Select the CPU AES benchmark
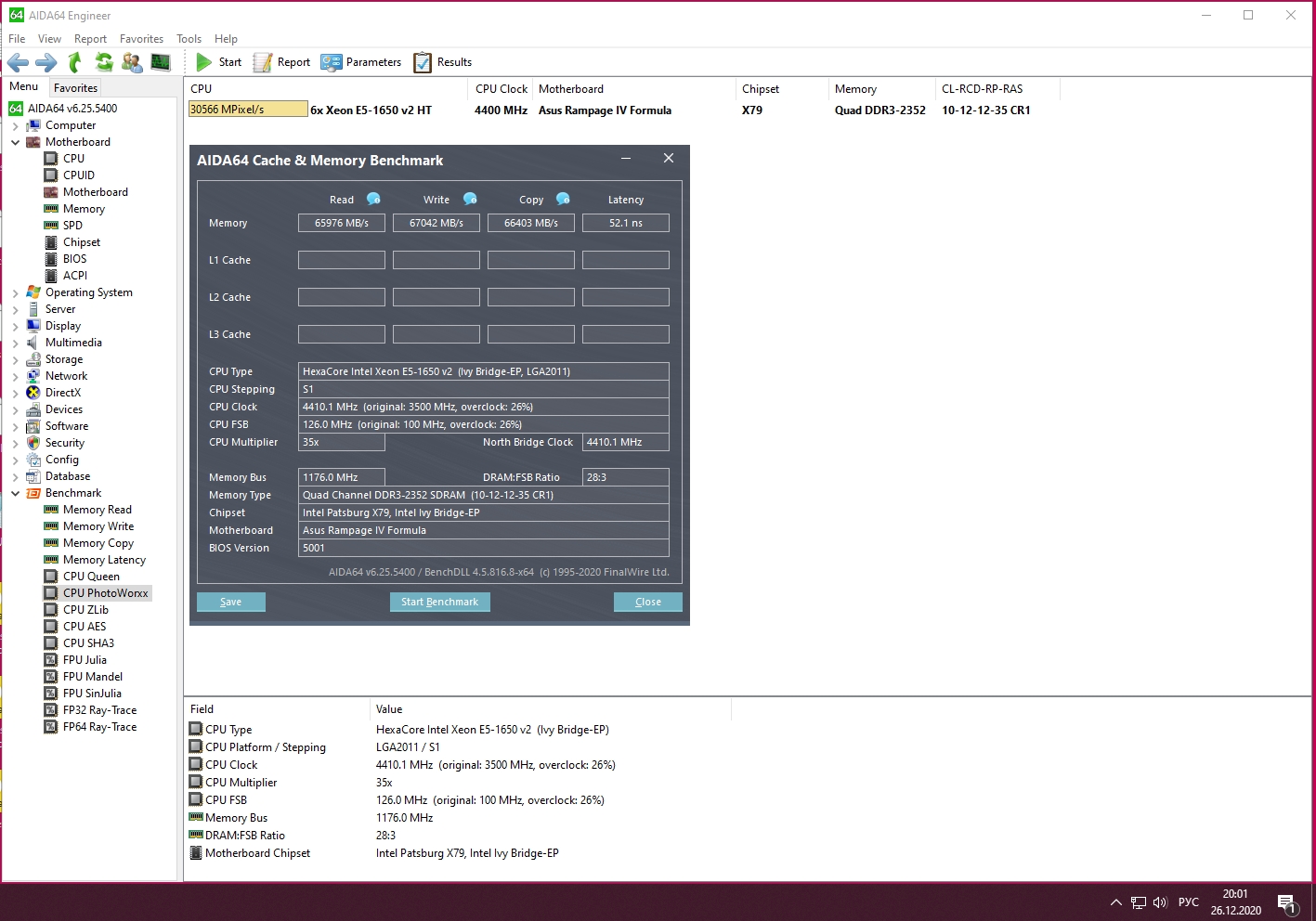1316x921 pixels. [x=85, y=627]
